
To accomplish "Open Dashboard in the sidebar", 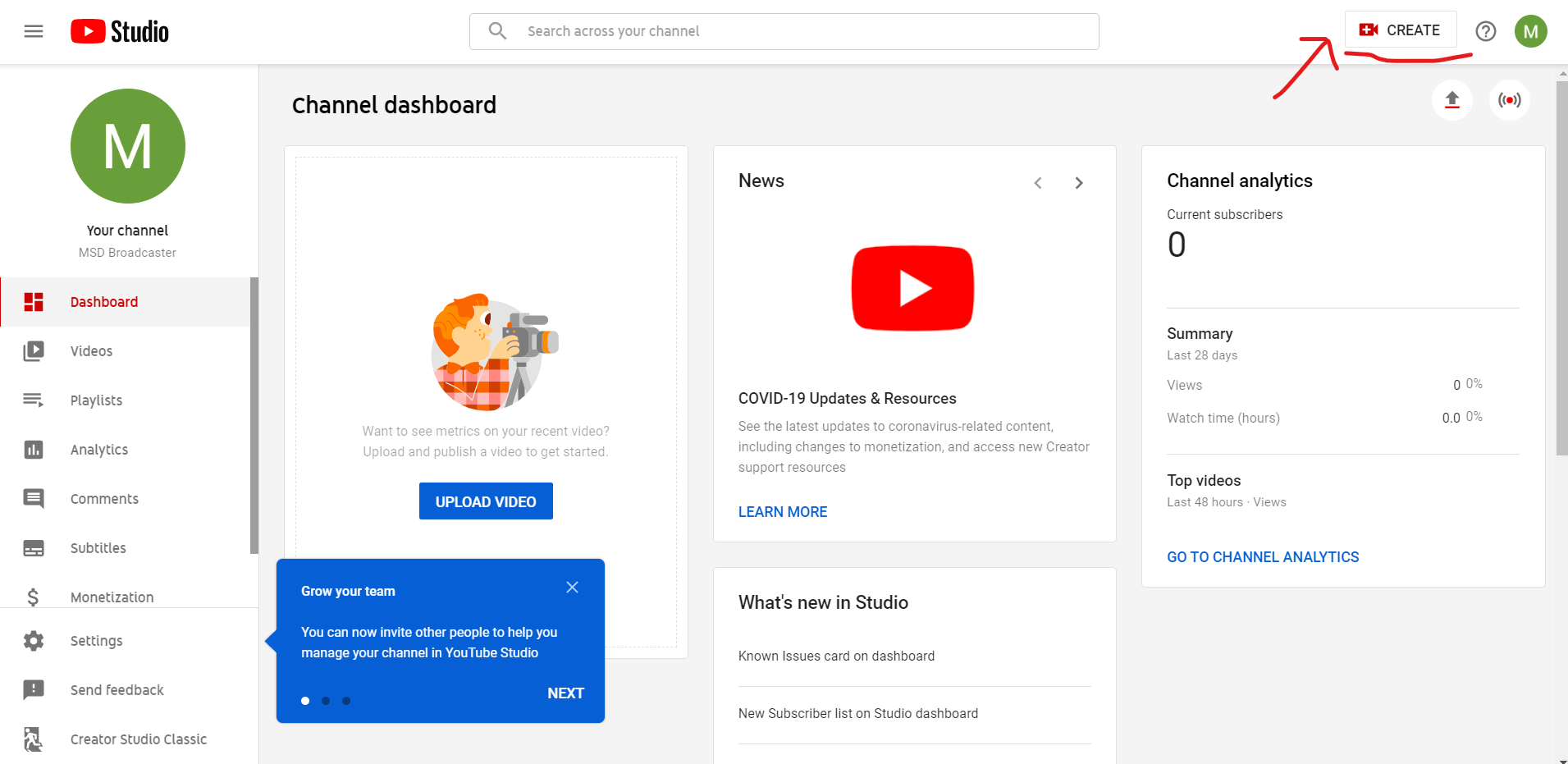I will (125, 302).
